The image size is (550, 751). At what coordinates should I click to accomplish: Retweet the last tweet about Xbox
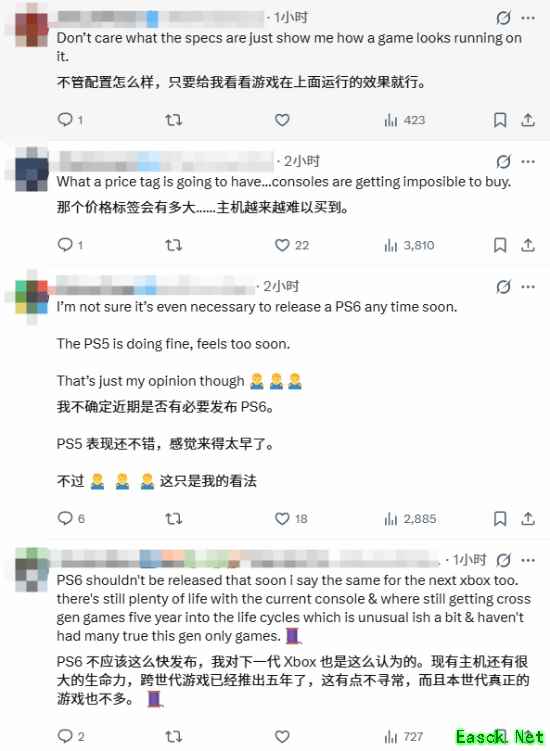click(173, 736)
